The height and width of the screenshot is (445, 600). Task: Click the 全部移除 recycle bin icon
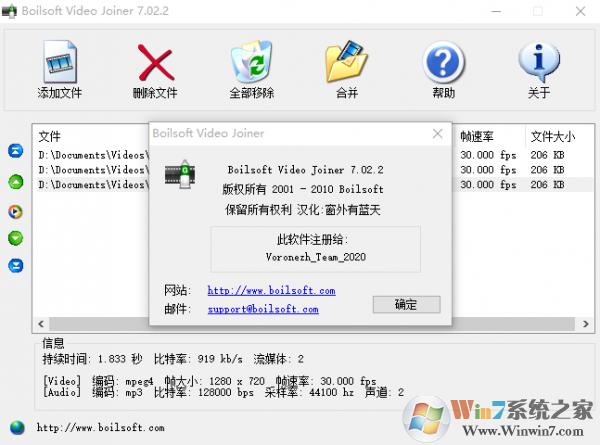[251, 61]
